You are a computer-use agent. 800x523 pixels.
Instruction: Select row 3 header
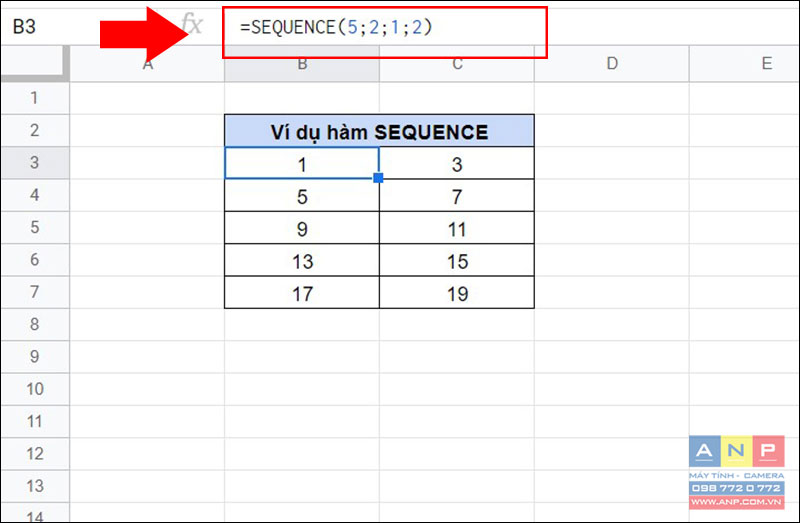tap(34, 163)
